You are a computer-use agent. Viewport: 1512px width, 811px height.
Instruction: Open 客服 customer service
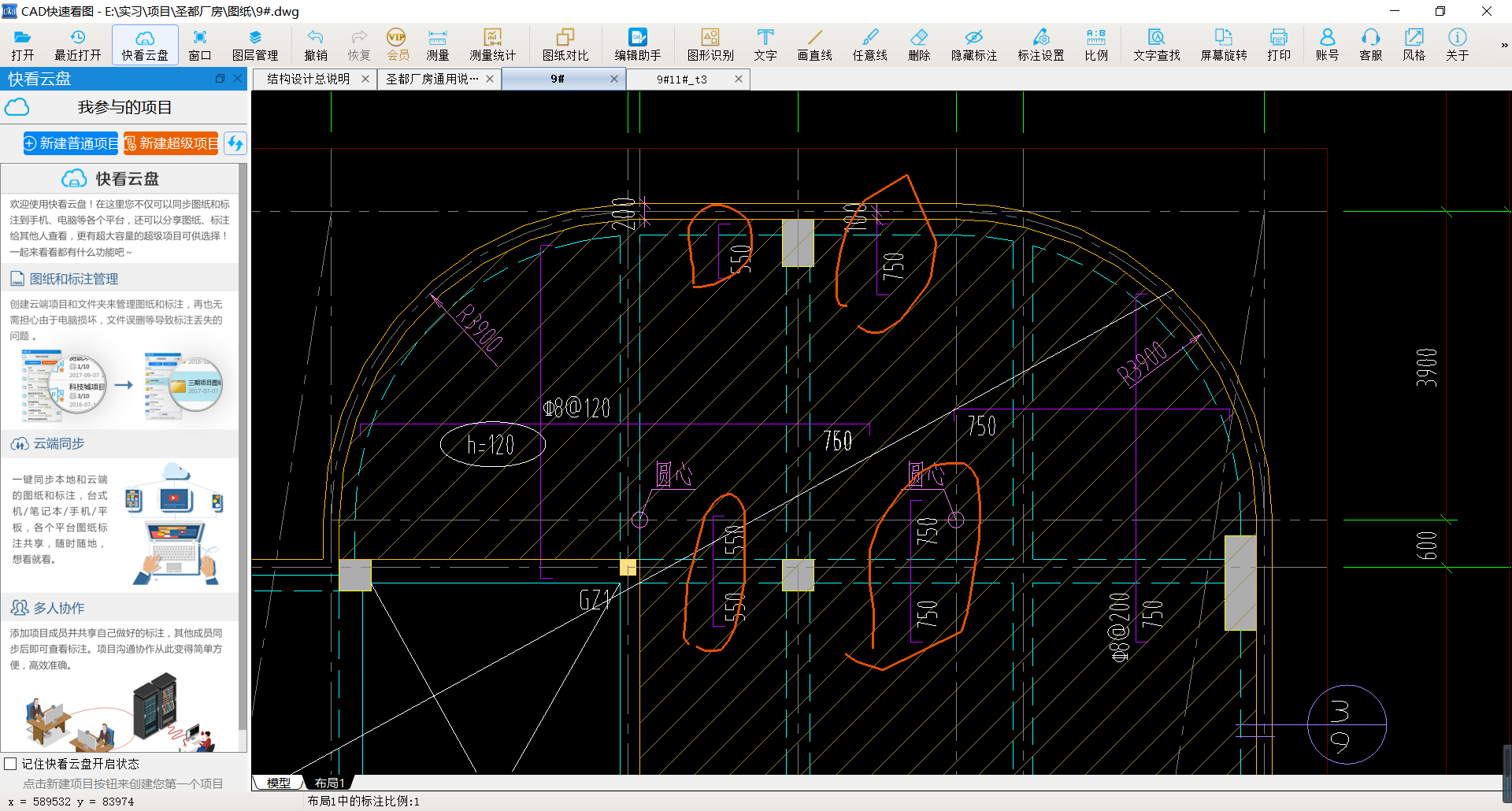pyautogui.click(x=1371, y=45)
